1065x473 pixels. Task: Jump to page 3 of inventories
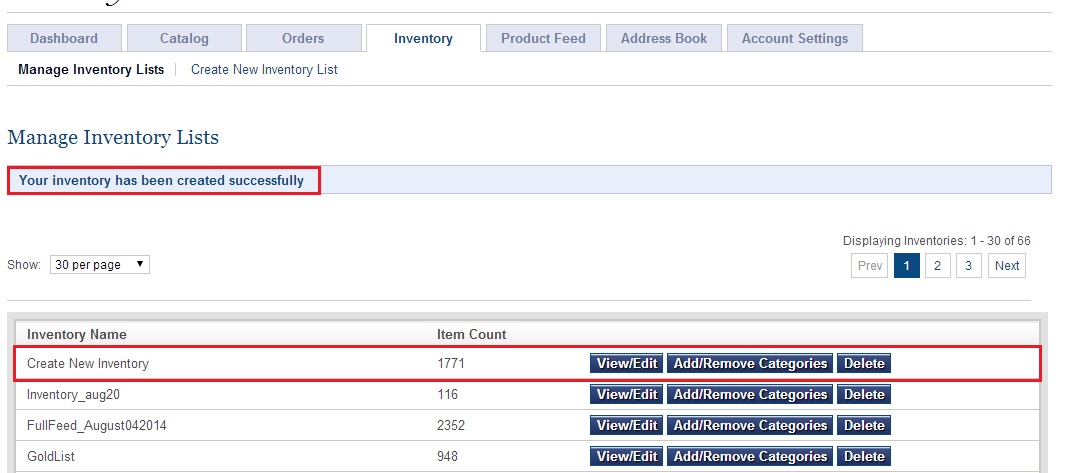click(968, 265)
